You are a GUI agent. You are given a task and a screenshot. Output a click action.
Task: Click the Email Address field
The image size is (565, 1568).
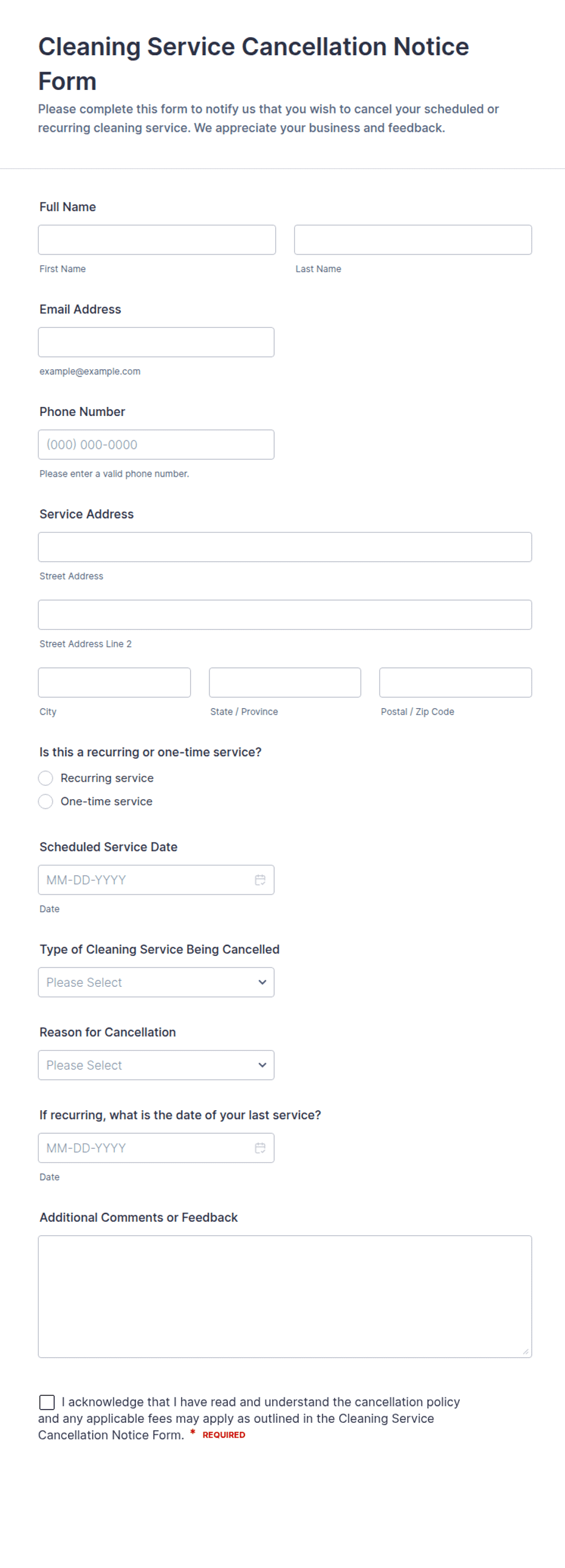(156, 342)
